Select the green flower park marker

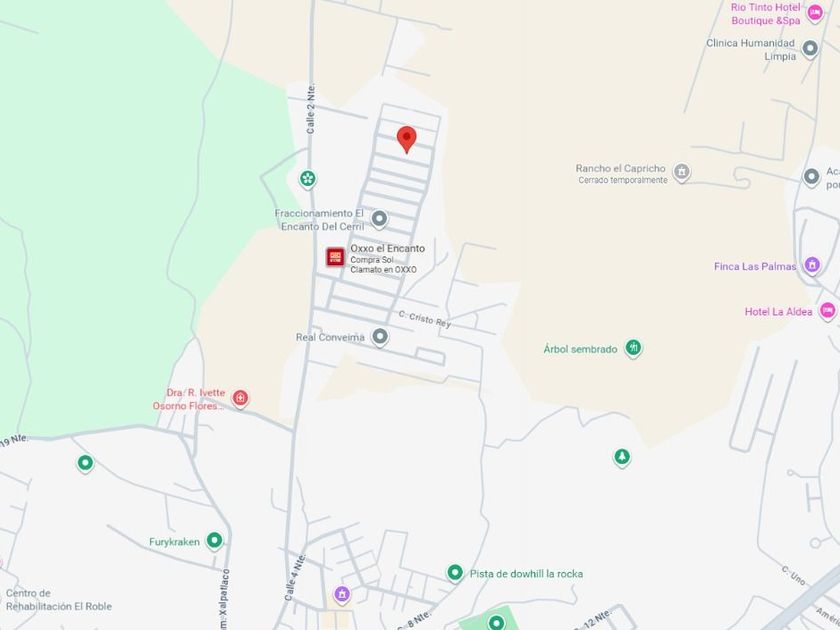(307, 179)
